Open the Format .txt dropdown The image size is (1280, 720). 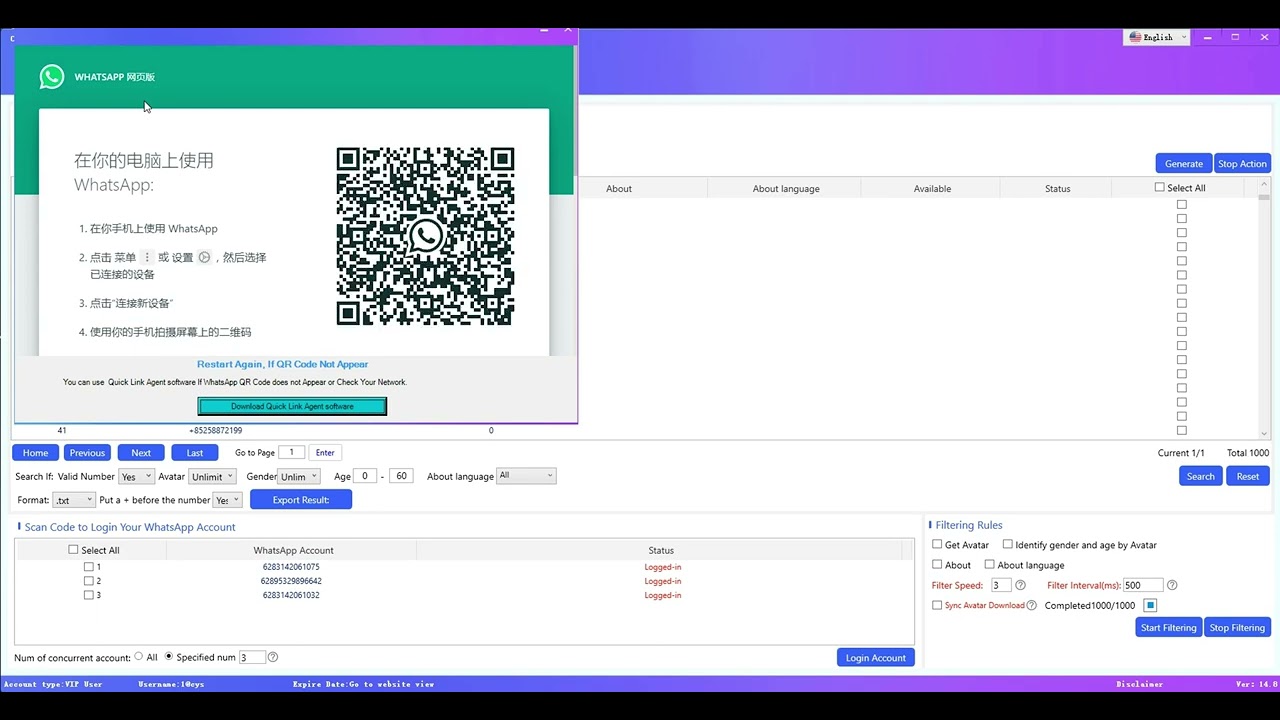74,500
